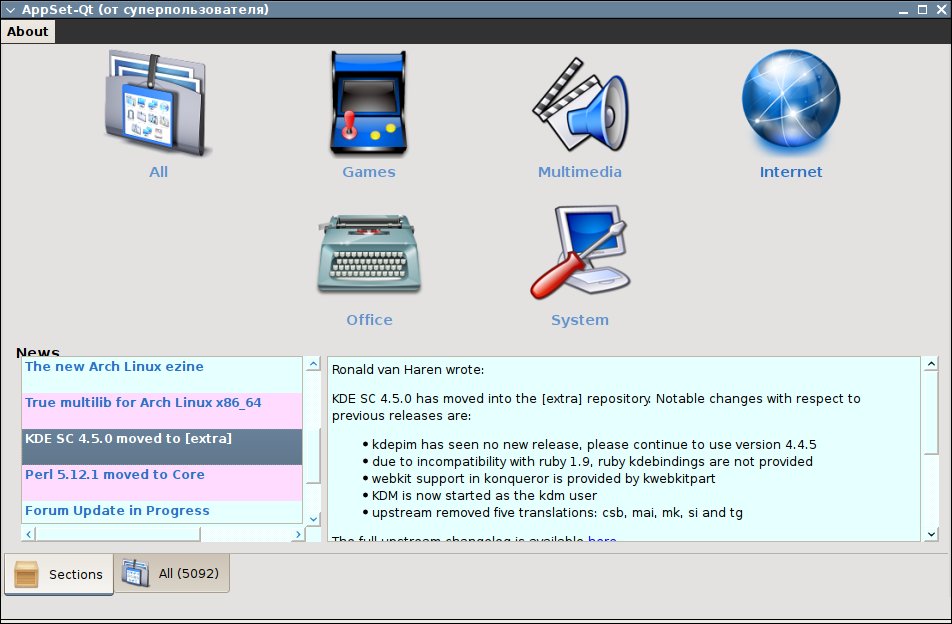Click the All (5092) tab icon
Screen dimensions: 952x624
tap(135, 573)
